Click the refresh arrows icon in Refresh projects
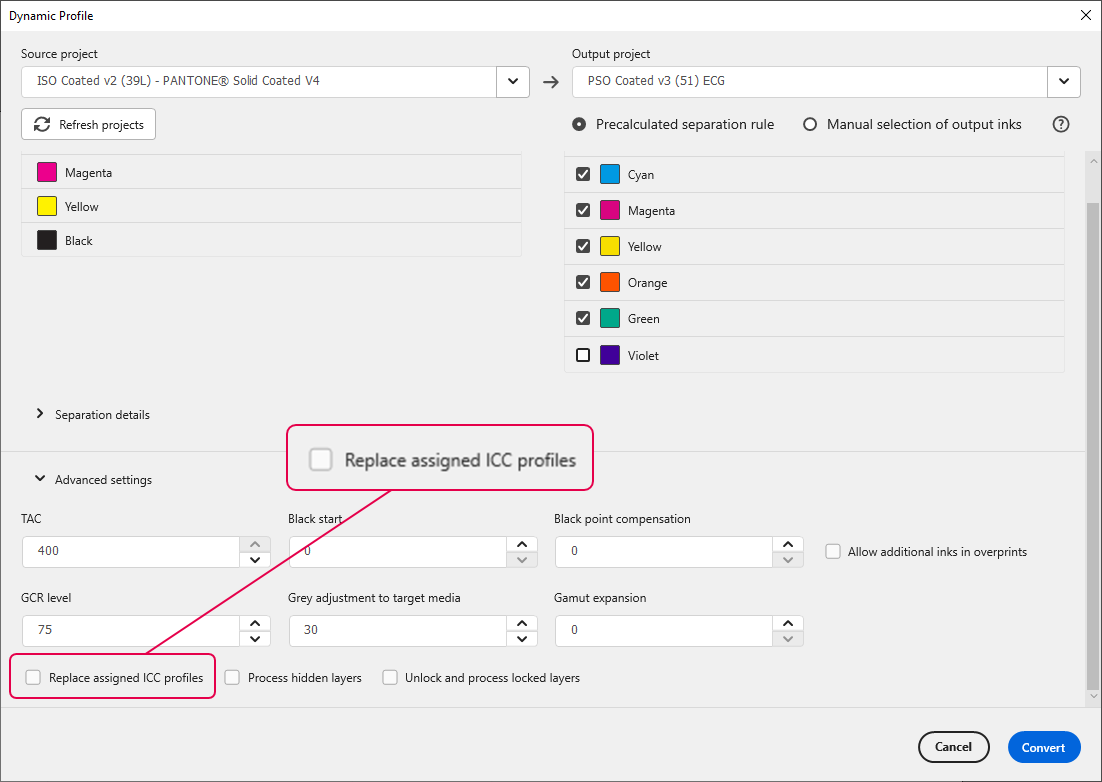Screen dimensions: 1102x782 tap(42, 124)
